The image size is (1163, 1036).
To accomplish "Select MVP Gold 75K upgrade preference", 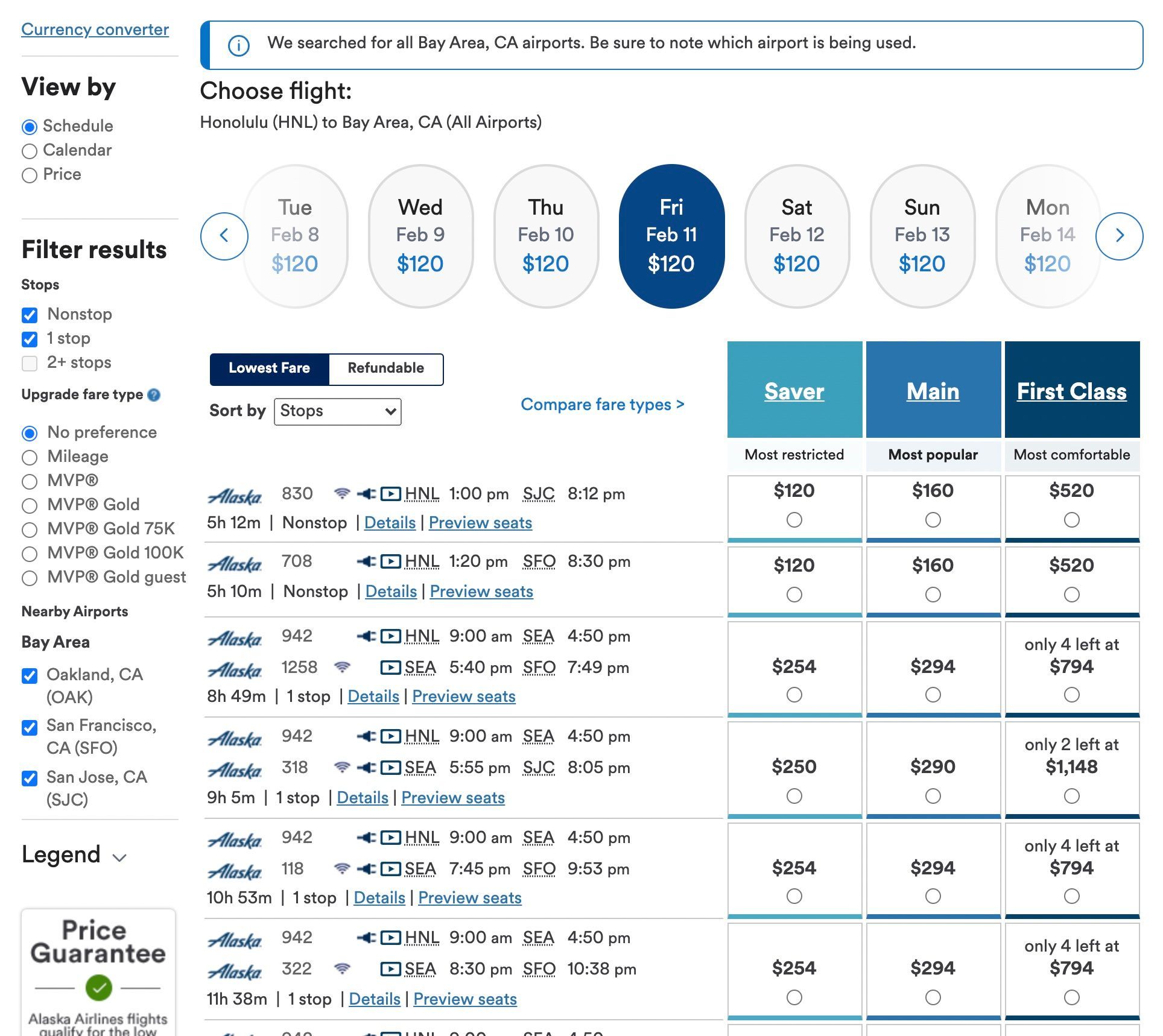I will [30, 529].
